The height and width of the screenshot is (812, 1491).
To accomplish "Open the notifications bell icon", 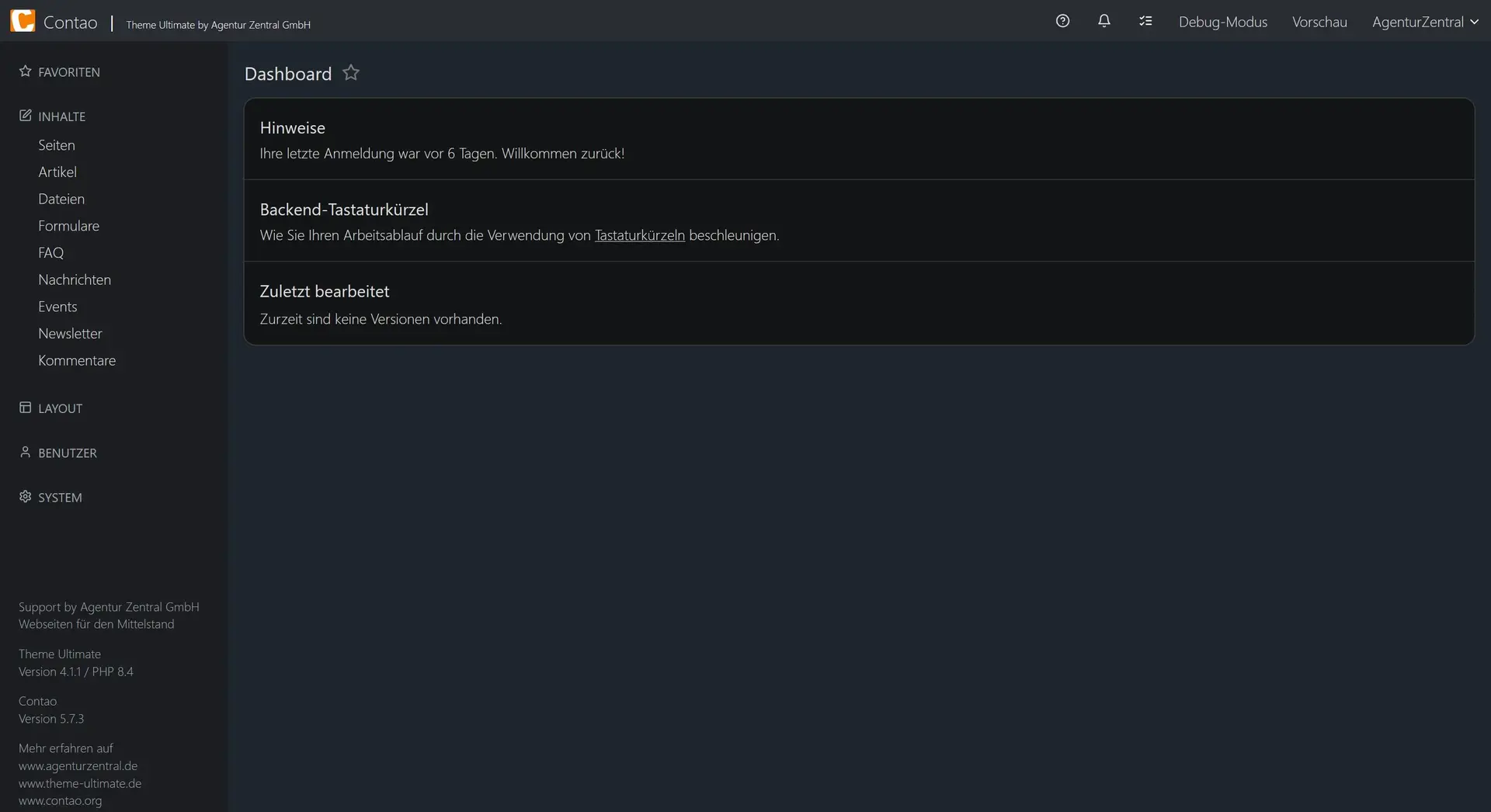I will click(1103, 21).
